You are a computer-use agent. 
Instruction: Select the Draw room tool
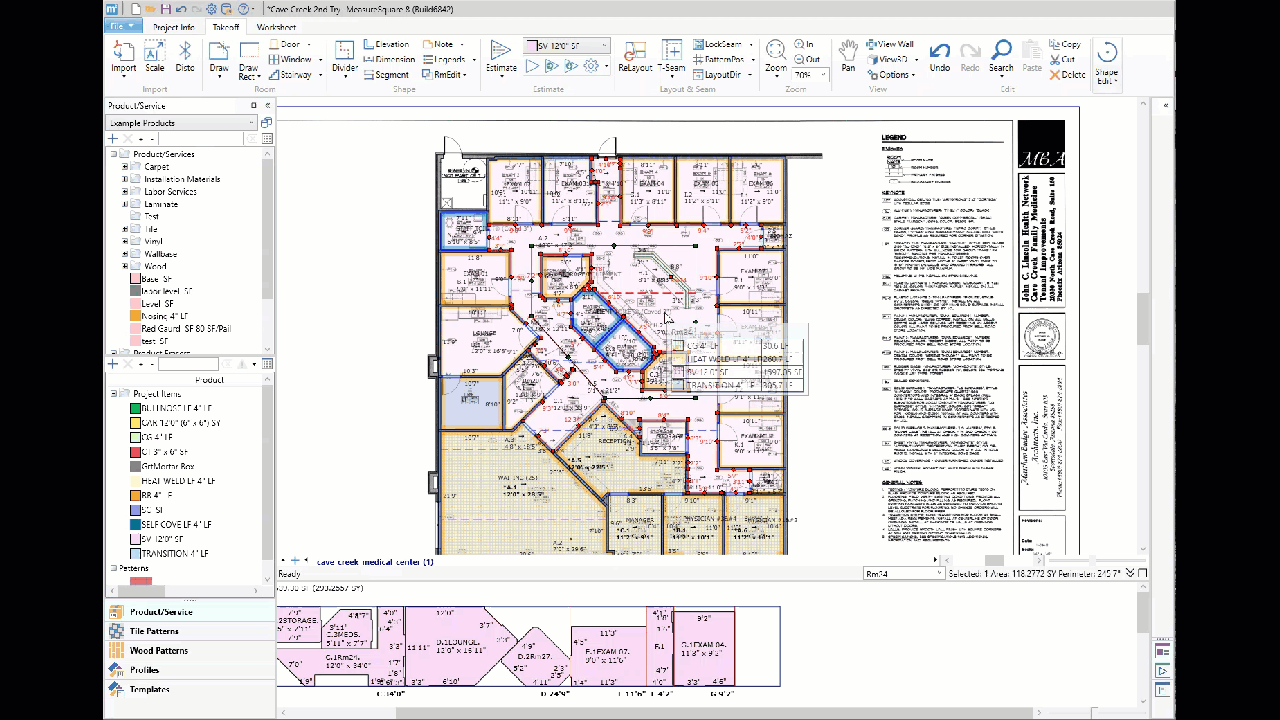click(x=219, y=59)
